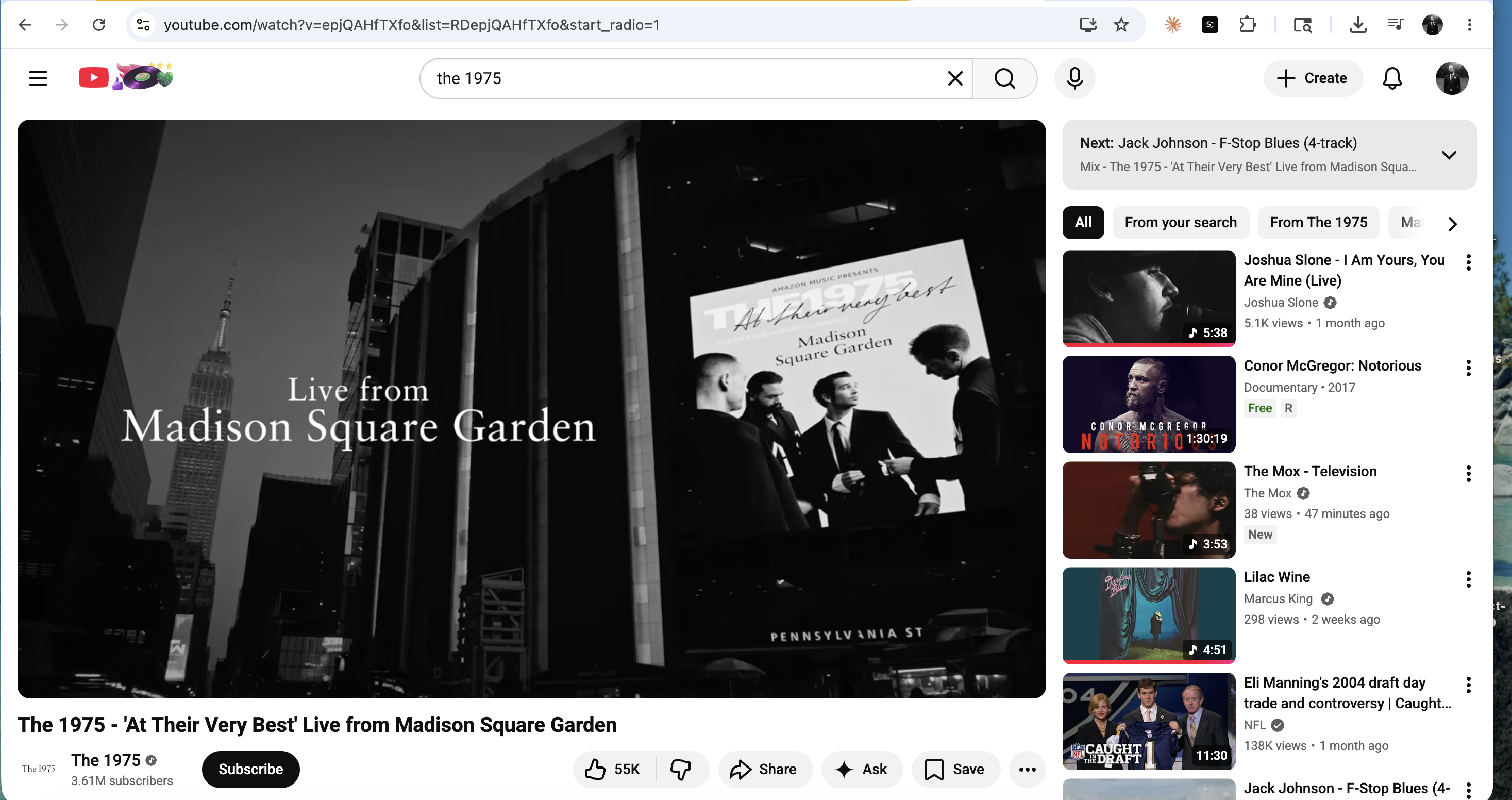Click the magnifier search button
The image size is (1512, 800).
point(1004,78)
